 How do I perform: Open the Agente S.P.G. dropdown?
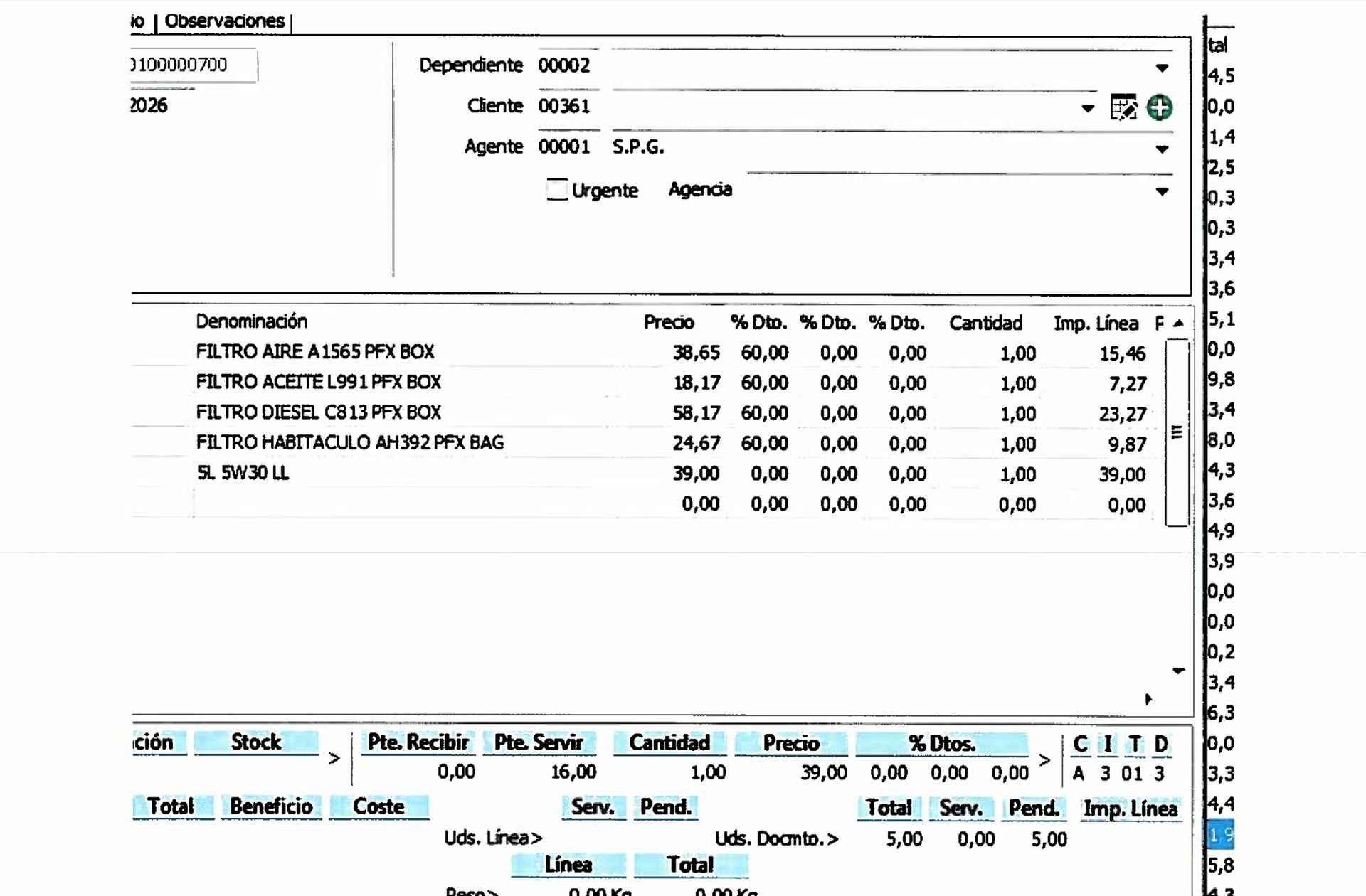click(x=1162, y=149)
